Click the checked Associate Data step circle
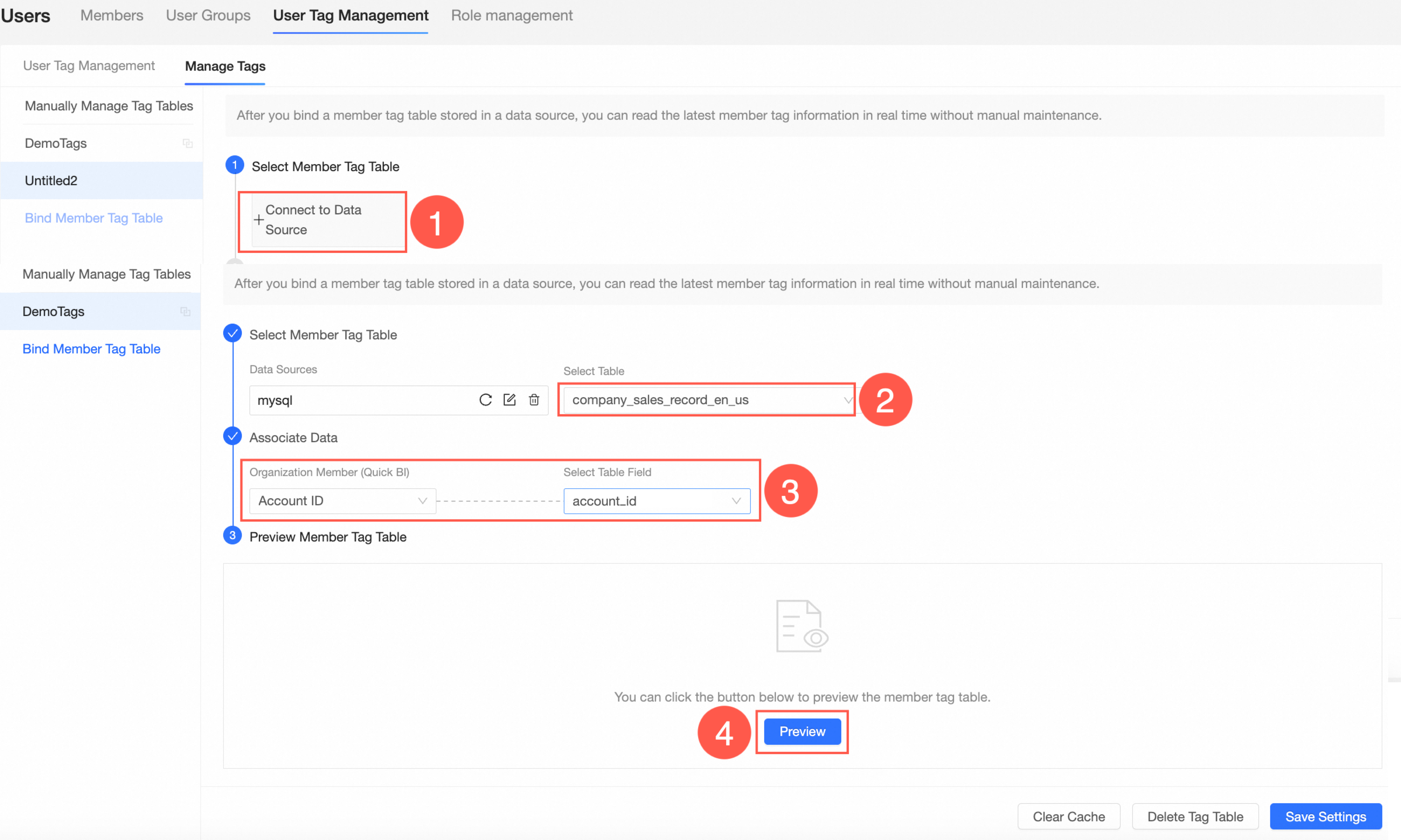Viewport: 1401px width, 840px height. pos(233,436)
